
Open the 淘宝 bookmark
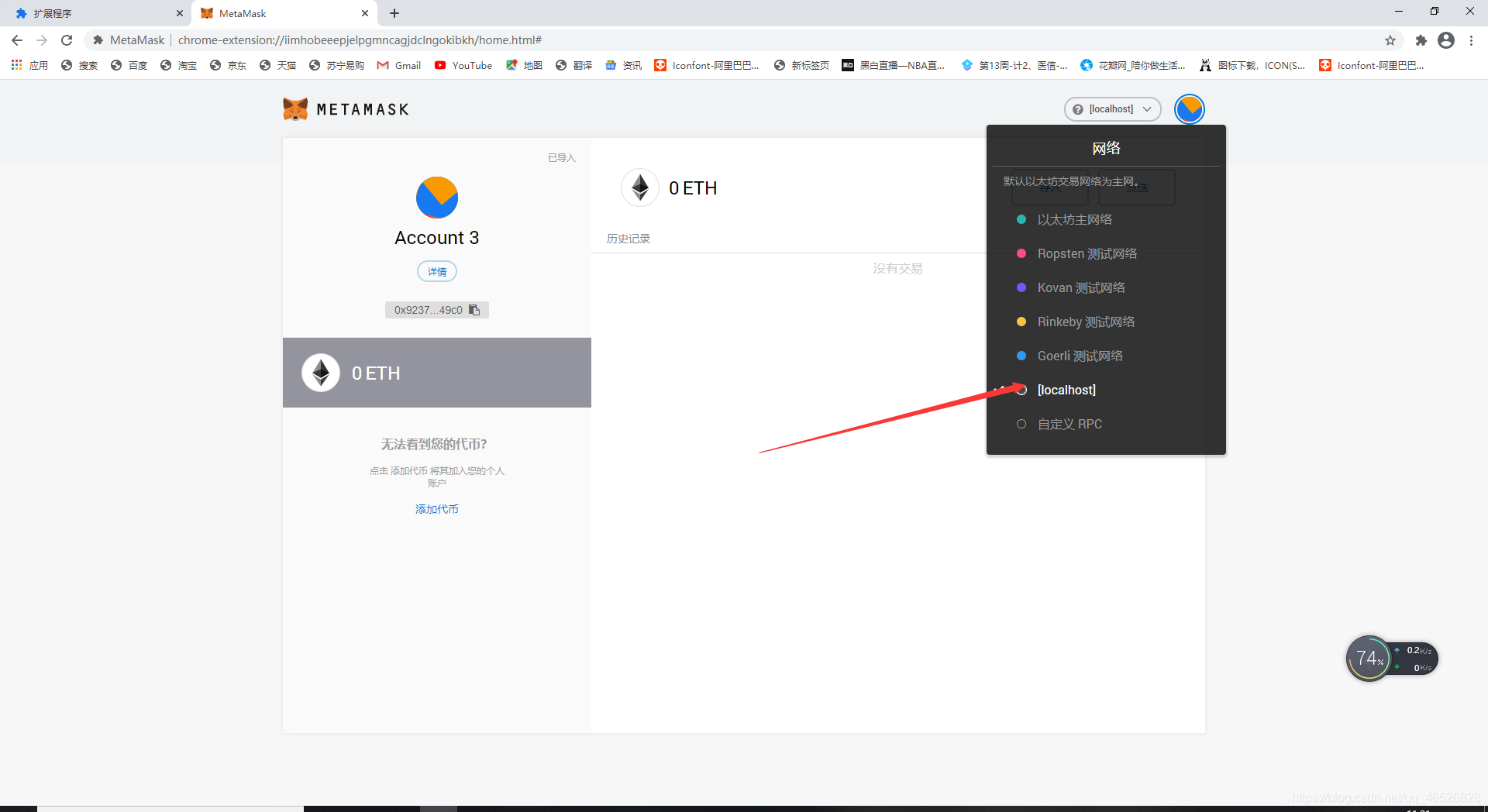click(178, 66)
